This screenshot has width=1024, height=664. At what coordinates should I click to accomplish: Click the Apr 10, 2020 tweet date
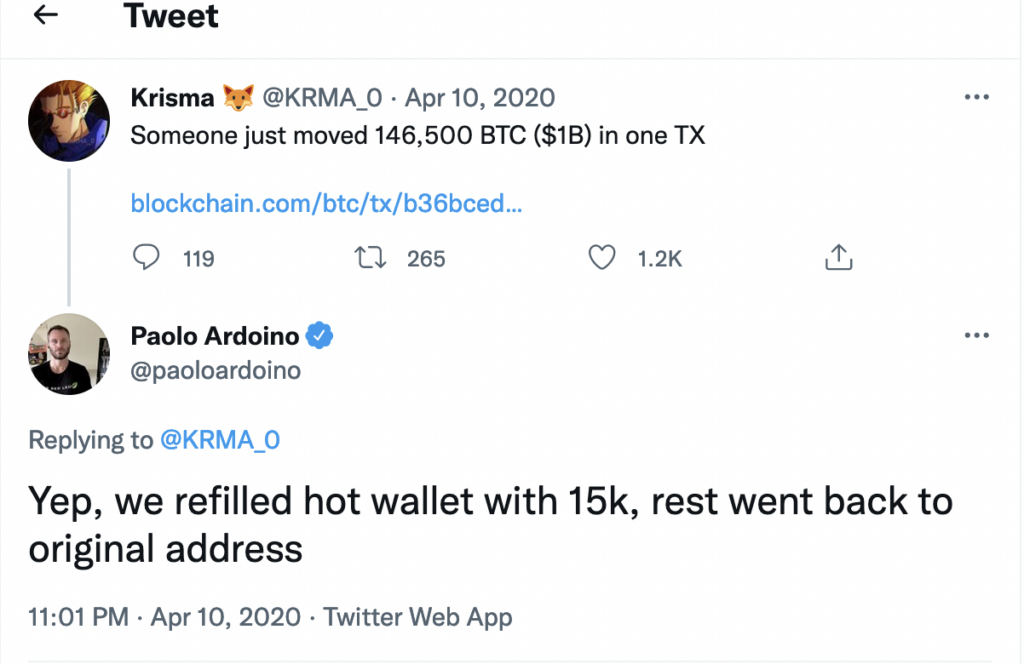click(x=479, y=97)
